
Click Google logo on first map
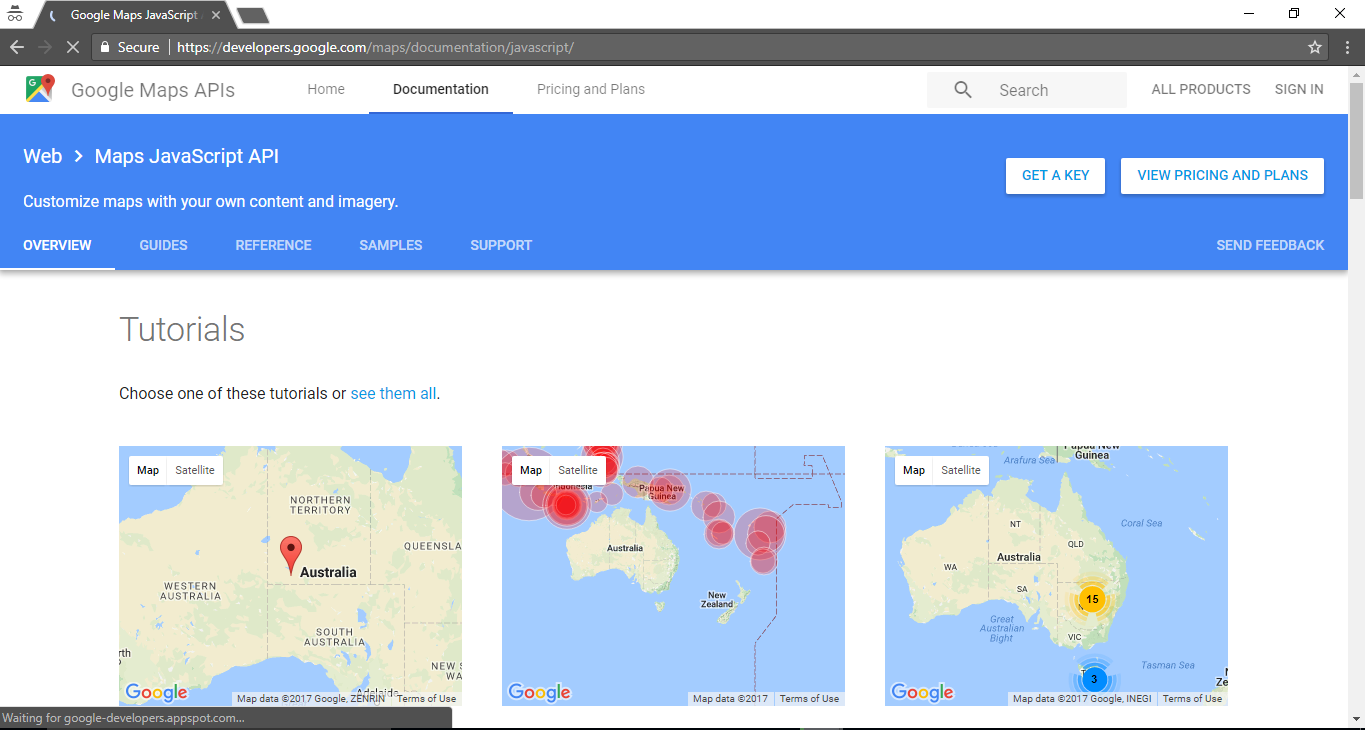[156, 692]
